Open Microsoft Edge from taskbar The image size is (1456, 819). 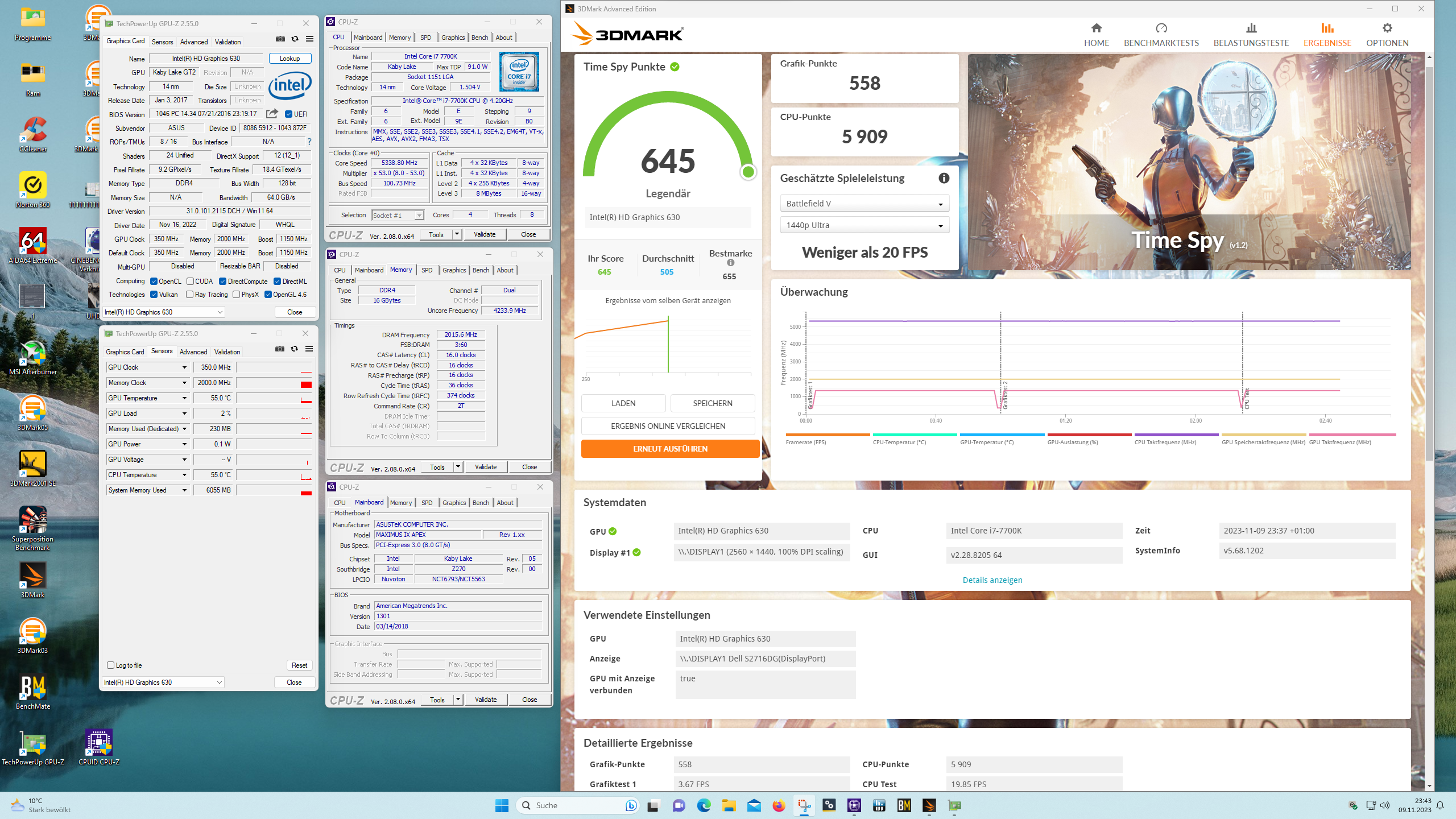pos(704,805)
